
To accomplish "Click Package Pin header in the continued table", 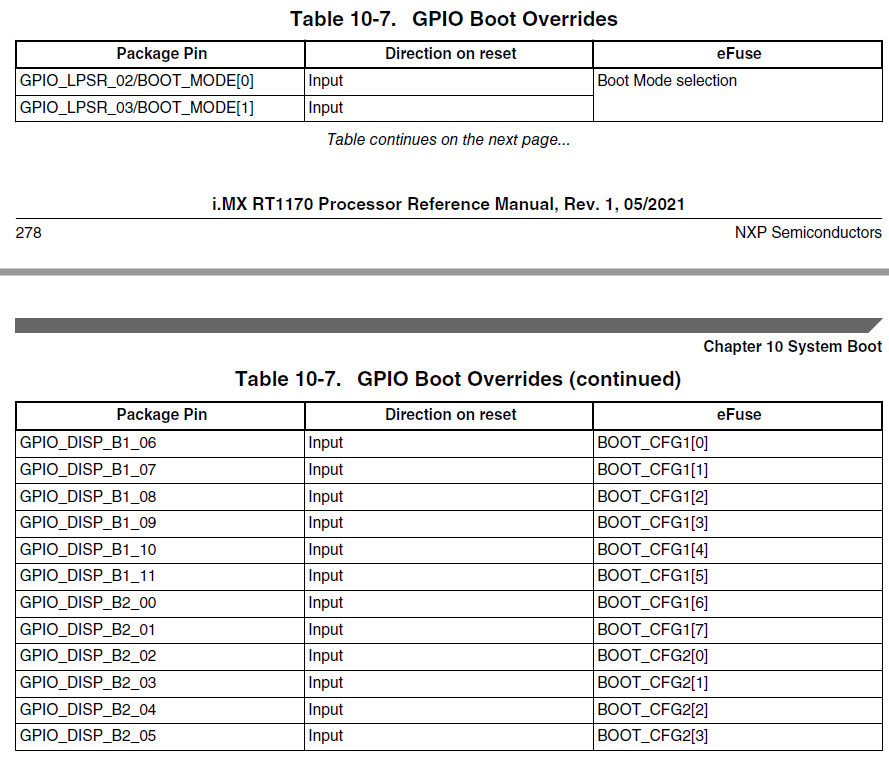I will point(162,414).
